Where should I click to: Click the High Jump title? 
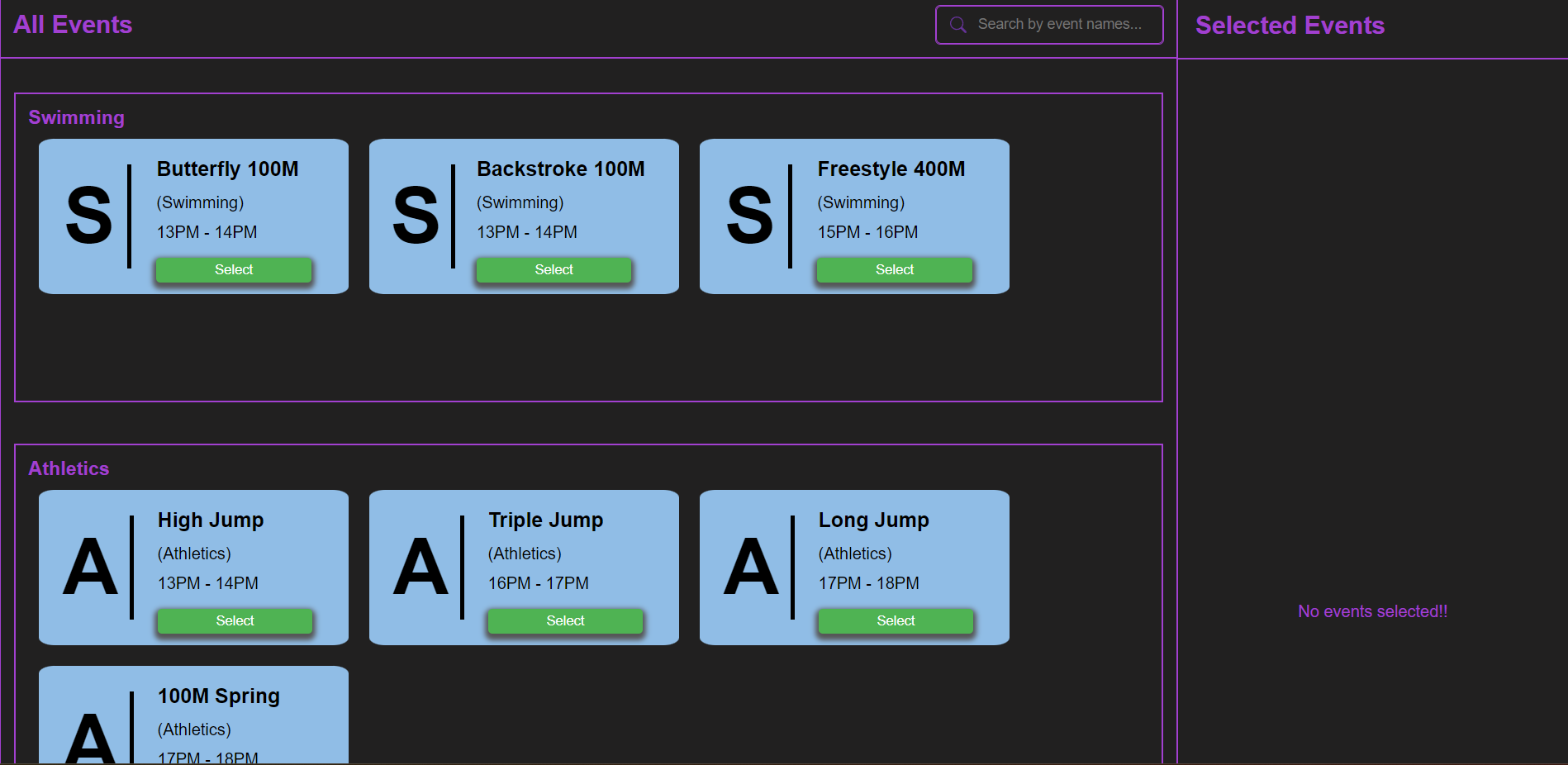click(x=211, y=520)
